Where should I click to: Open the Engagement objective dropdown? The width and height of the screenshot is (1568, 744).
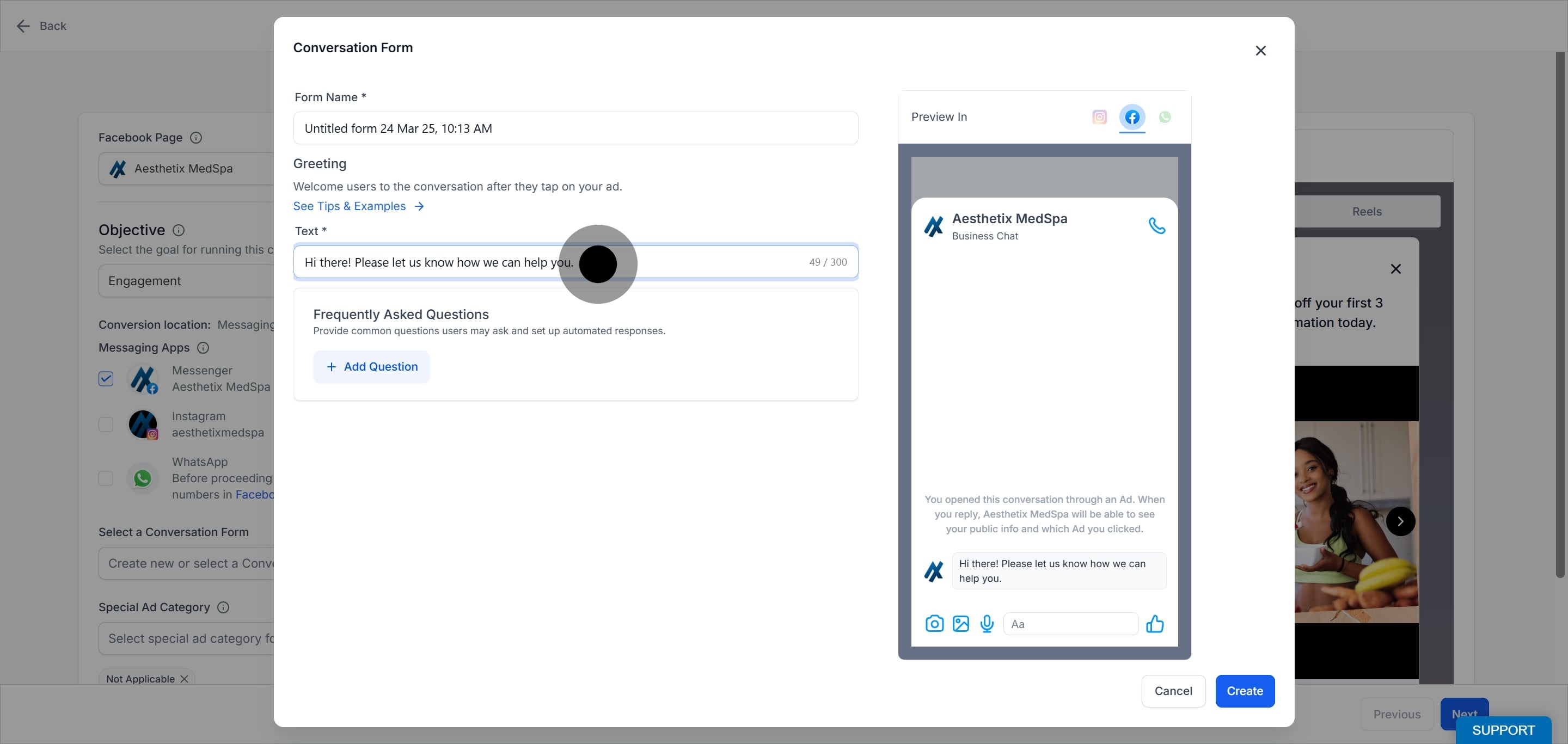point(186,280)
